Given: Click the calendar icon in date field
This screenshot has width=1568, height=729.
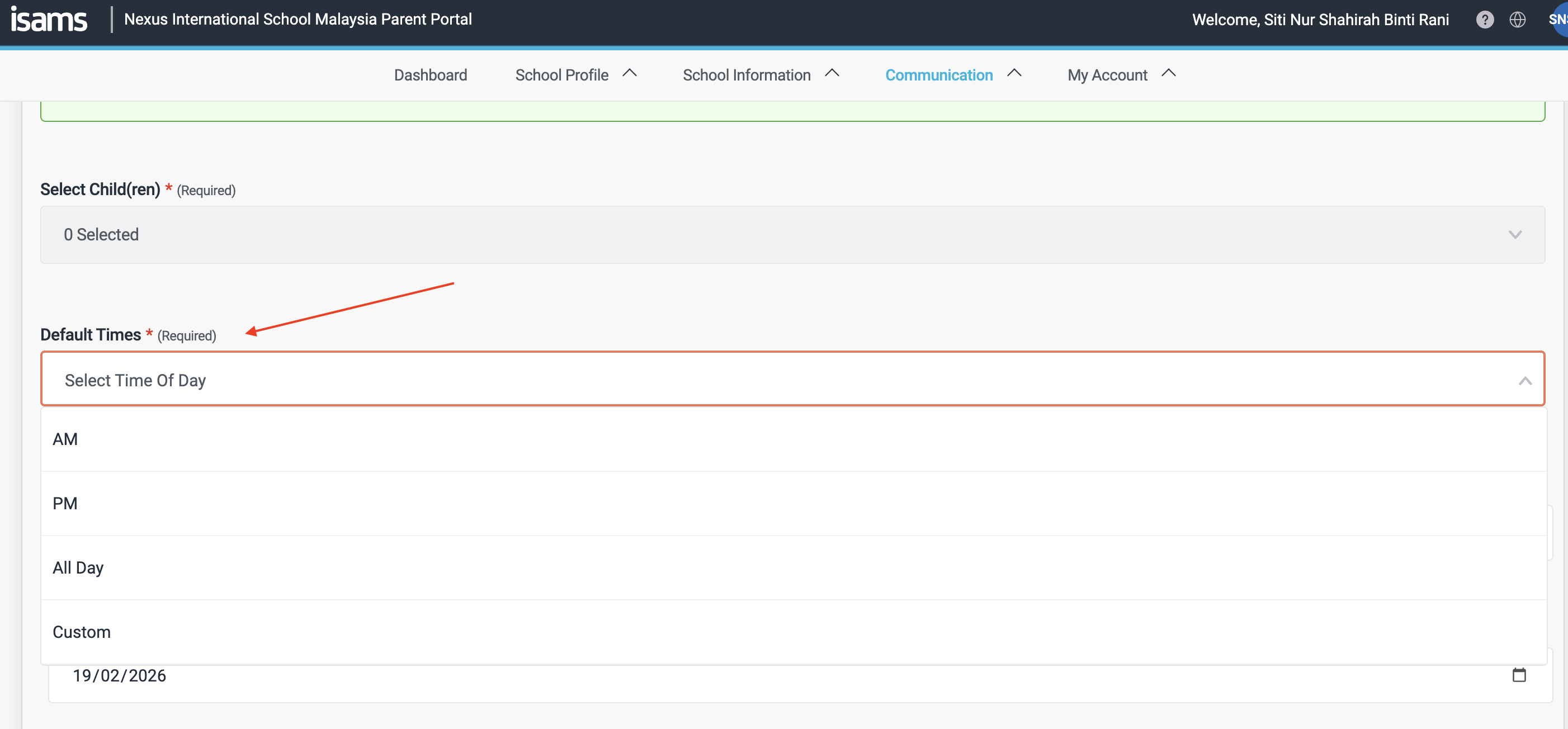Looking at the screenshot, I should (1519, 675).
